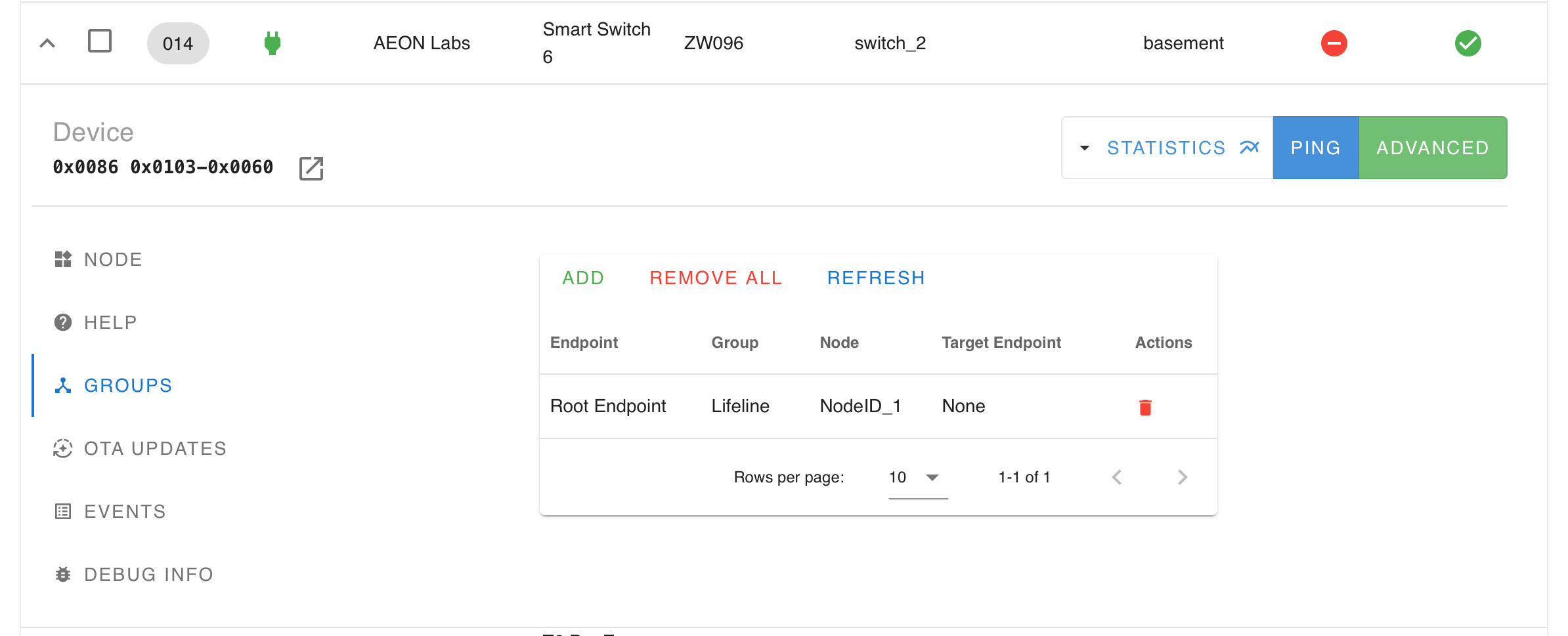Click the Smart Switch 6 description

coord(596,43)
